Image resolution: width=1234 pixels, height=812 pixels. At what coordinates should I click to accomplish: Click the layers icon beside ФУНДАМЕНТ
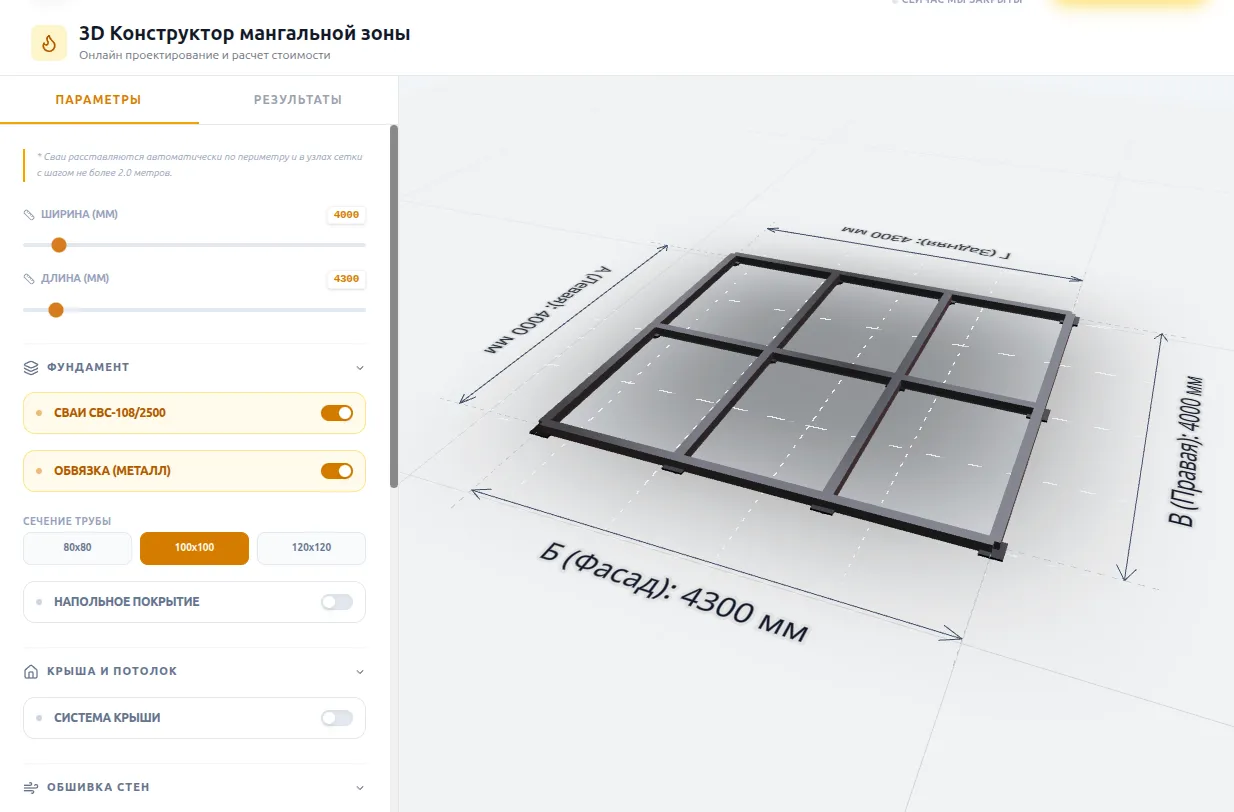point(31,367)
